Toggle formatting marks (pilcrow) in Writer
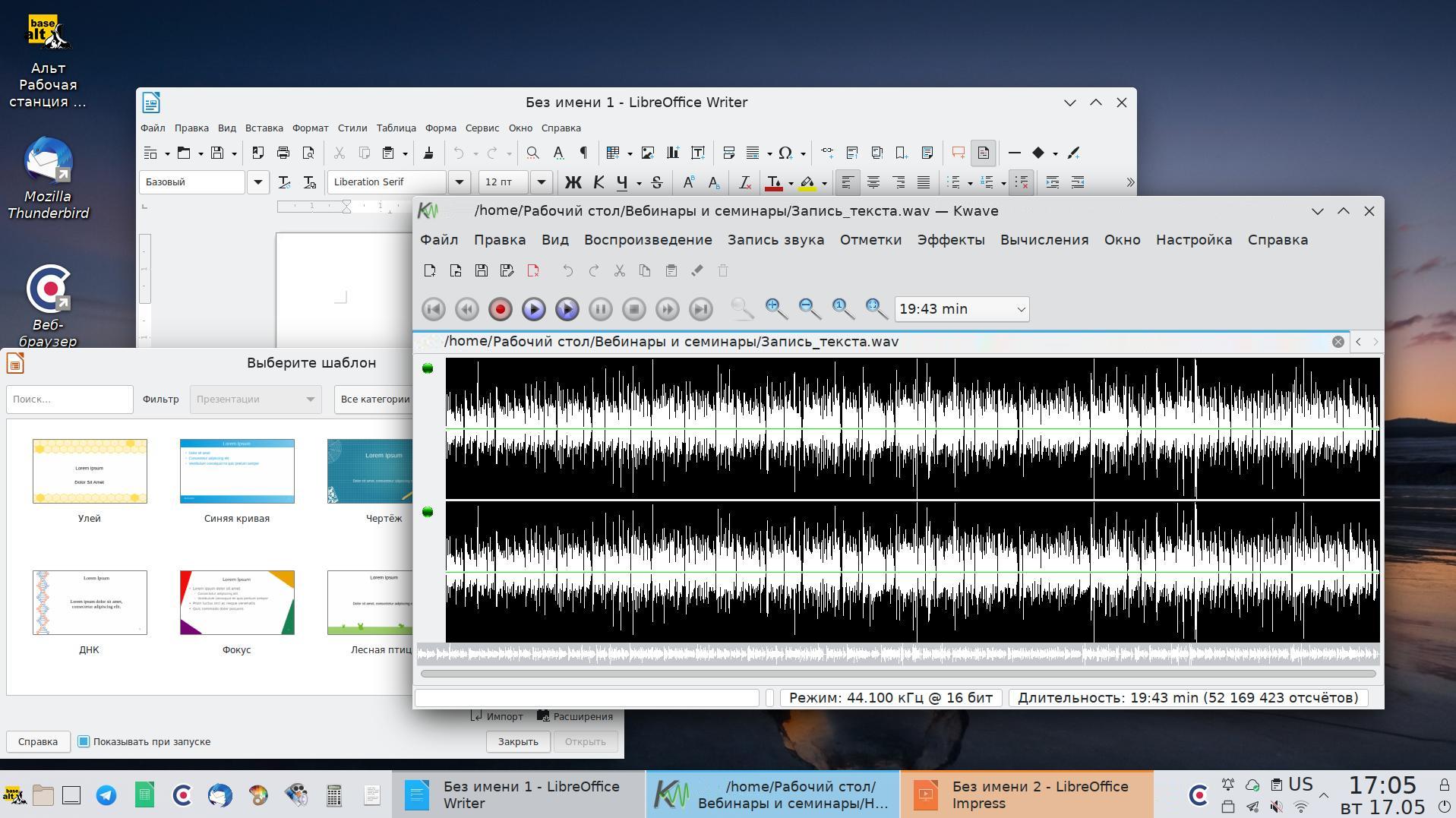Viewport: 1456px width, 818px height. (583, 153)
